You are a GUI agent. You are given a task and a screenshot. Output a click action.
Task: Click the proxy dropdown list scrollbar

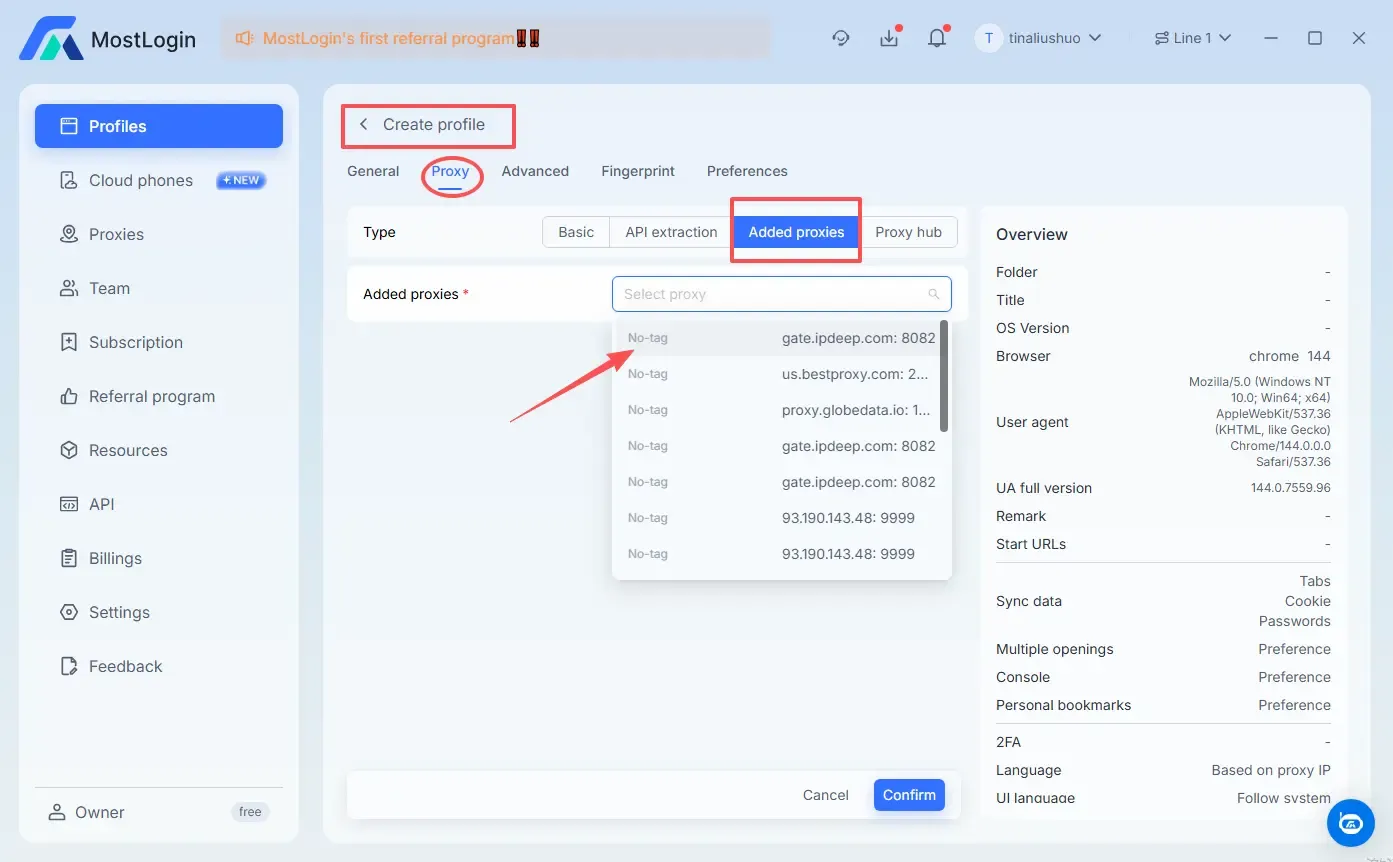click(x=944, y=376)
